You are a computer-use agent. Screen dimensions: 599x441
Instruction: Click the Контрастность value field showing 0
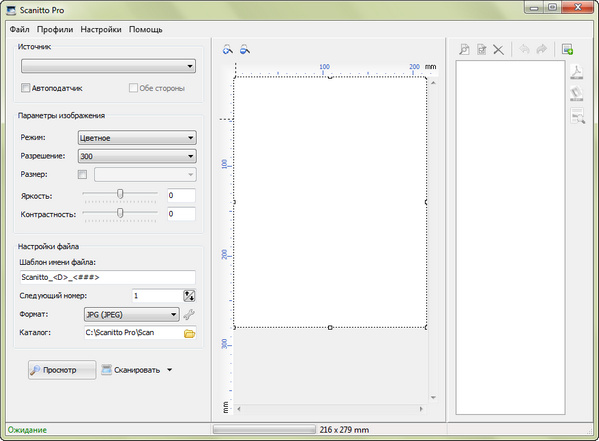[181, 214]
